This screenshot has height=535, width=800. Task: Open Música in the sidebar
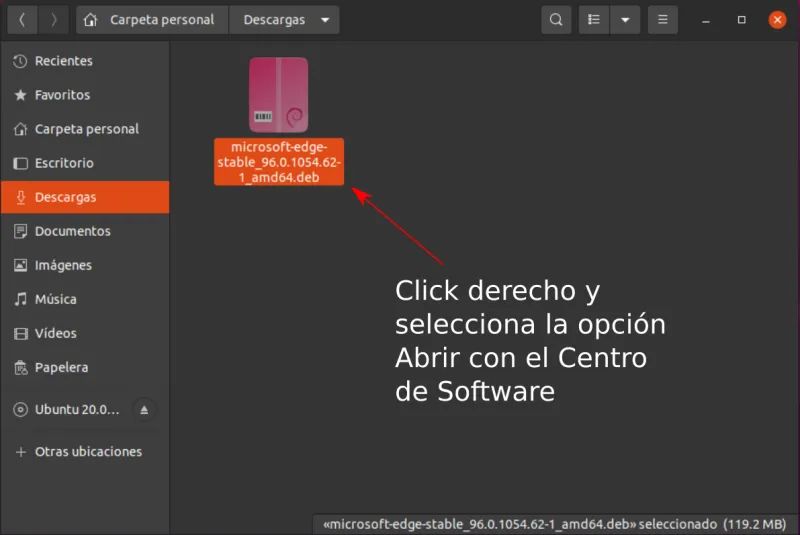pyautogui.click(x=85, y=299)
